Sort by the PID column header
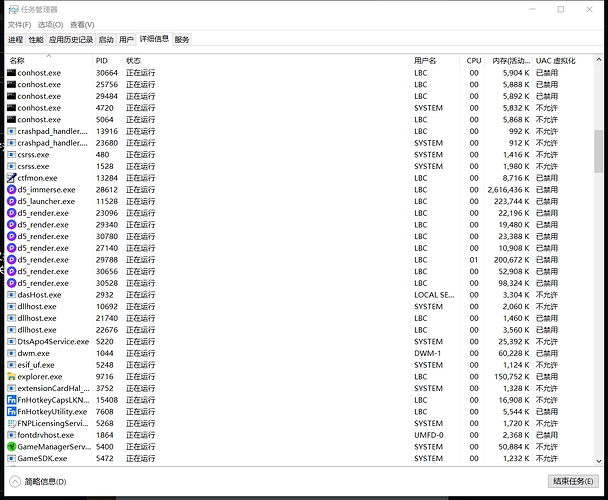Viewport: 608px width, 500px height. [x=108, y=61]
